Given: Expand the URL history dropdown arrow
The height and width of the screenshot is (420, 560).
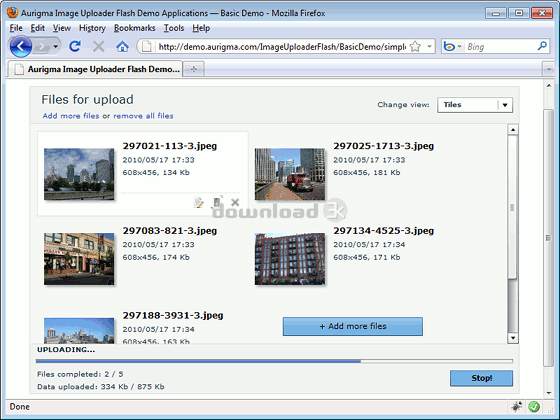Looking at the screenshot, I should point(429,46).
